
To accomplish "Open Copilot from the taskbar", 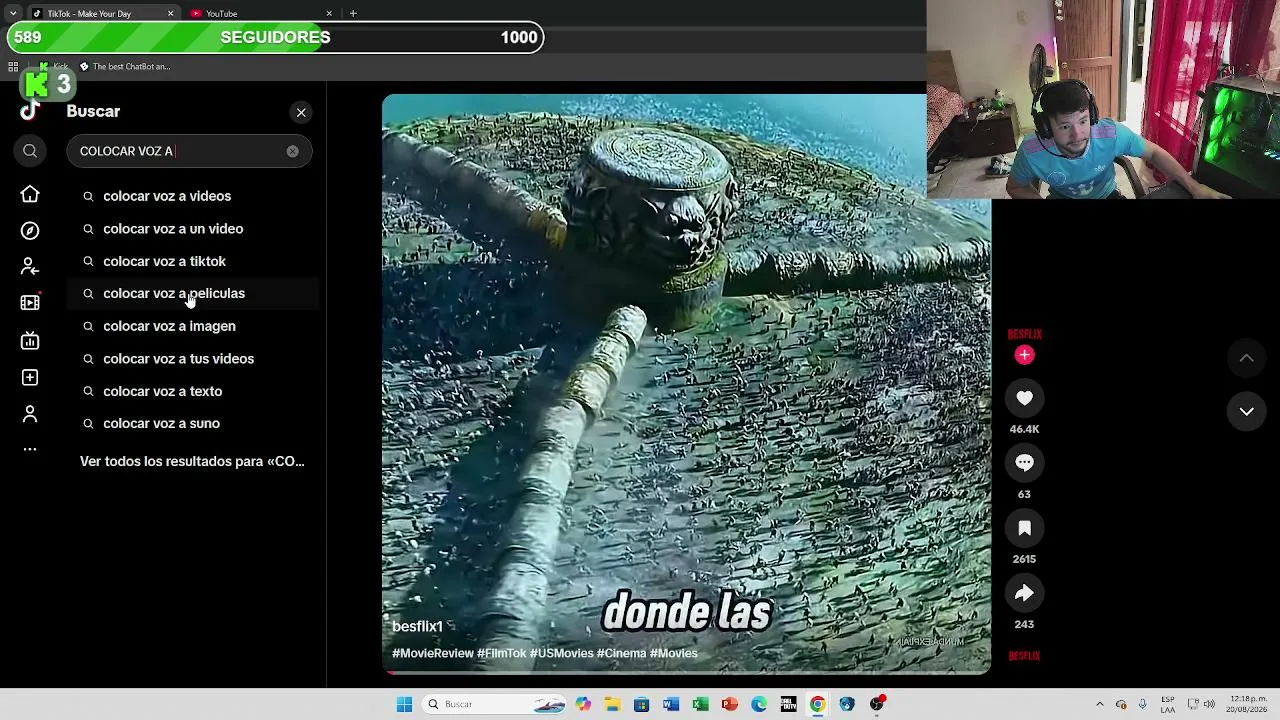I will 583,704.
